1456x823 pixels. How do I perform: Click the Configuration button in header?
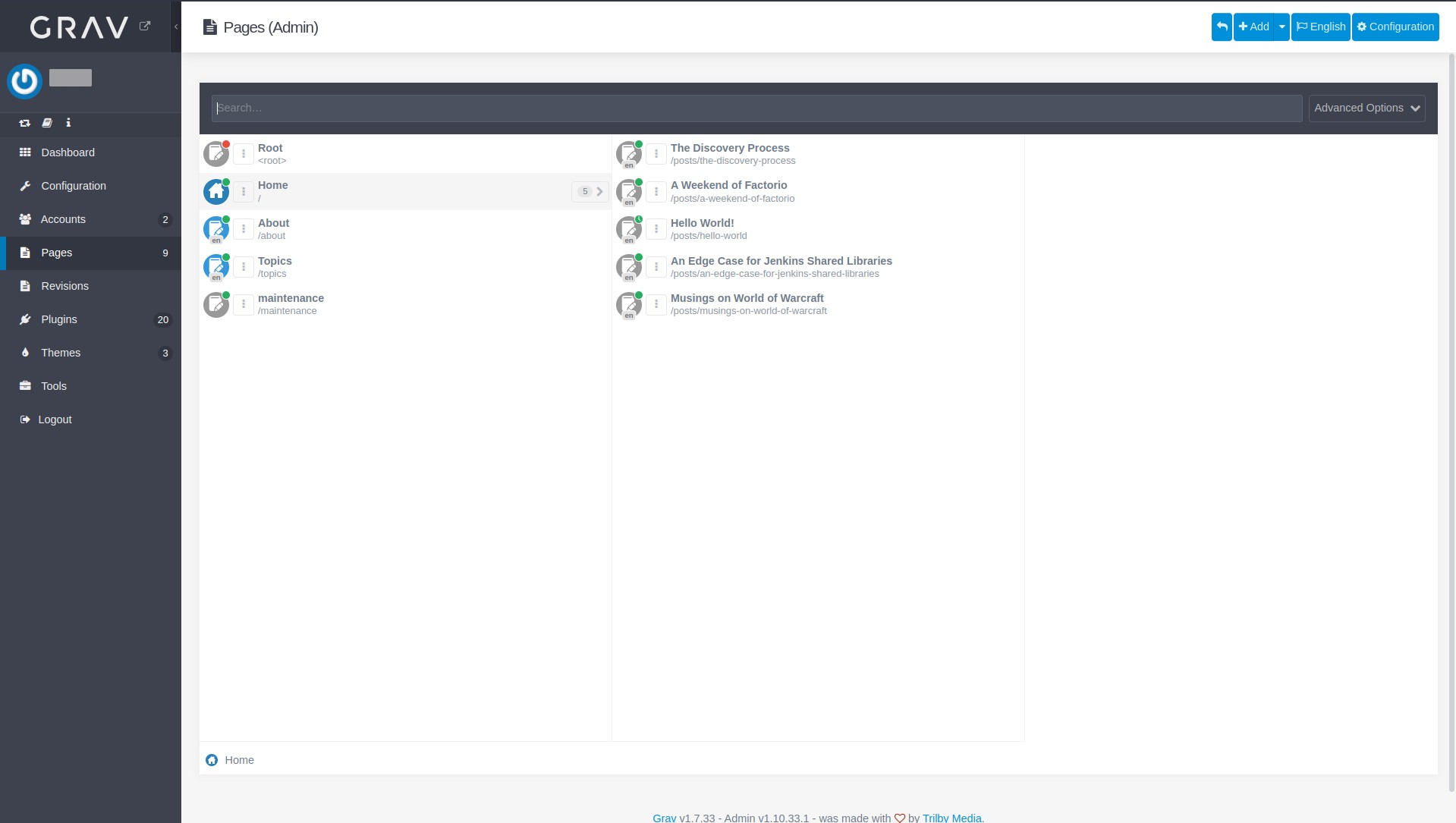(x=1395, y=27)
